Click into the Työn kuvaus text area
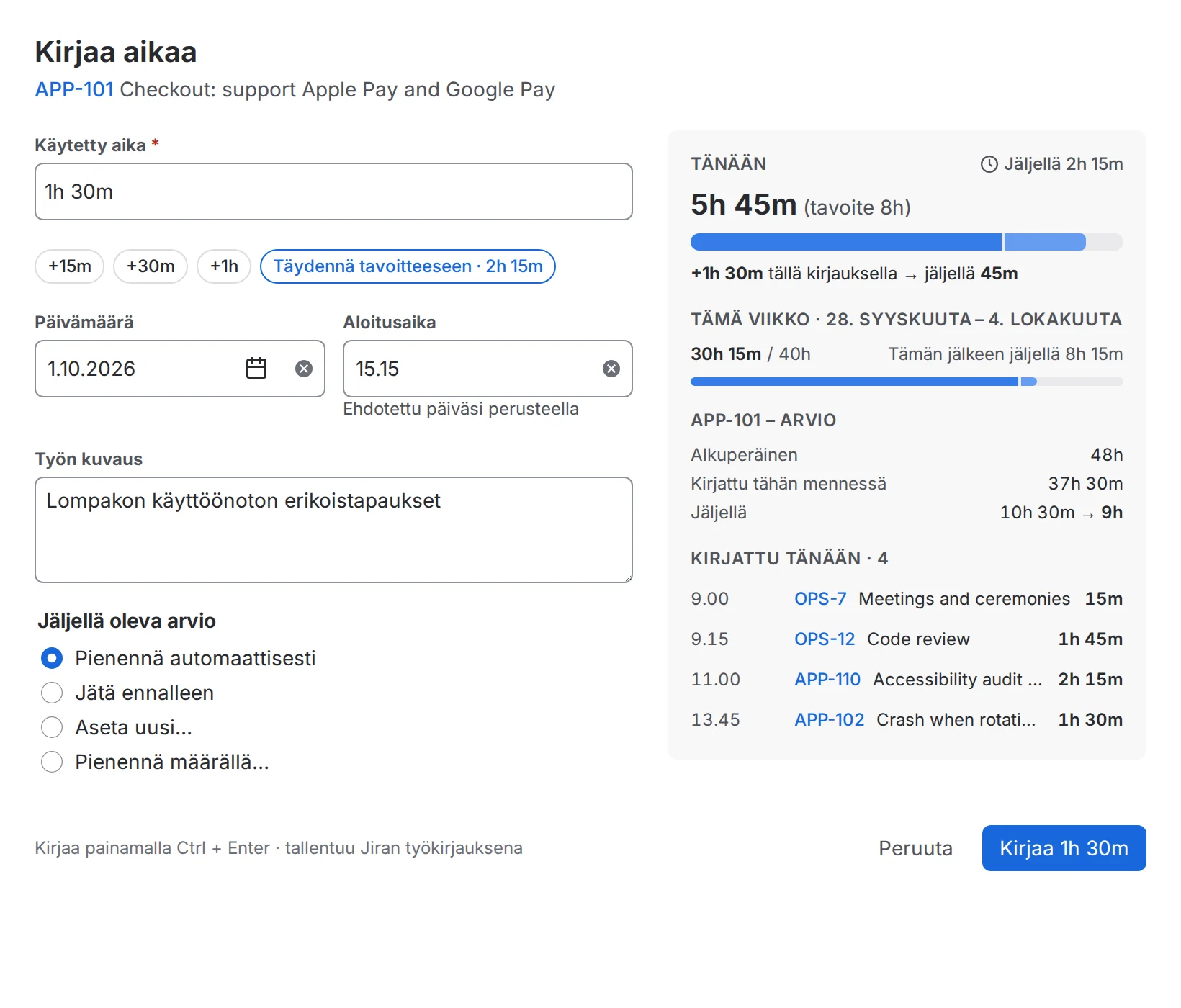This screenshot has height=1008, width=1181. coord(333,530)
